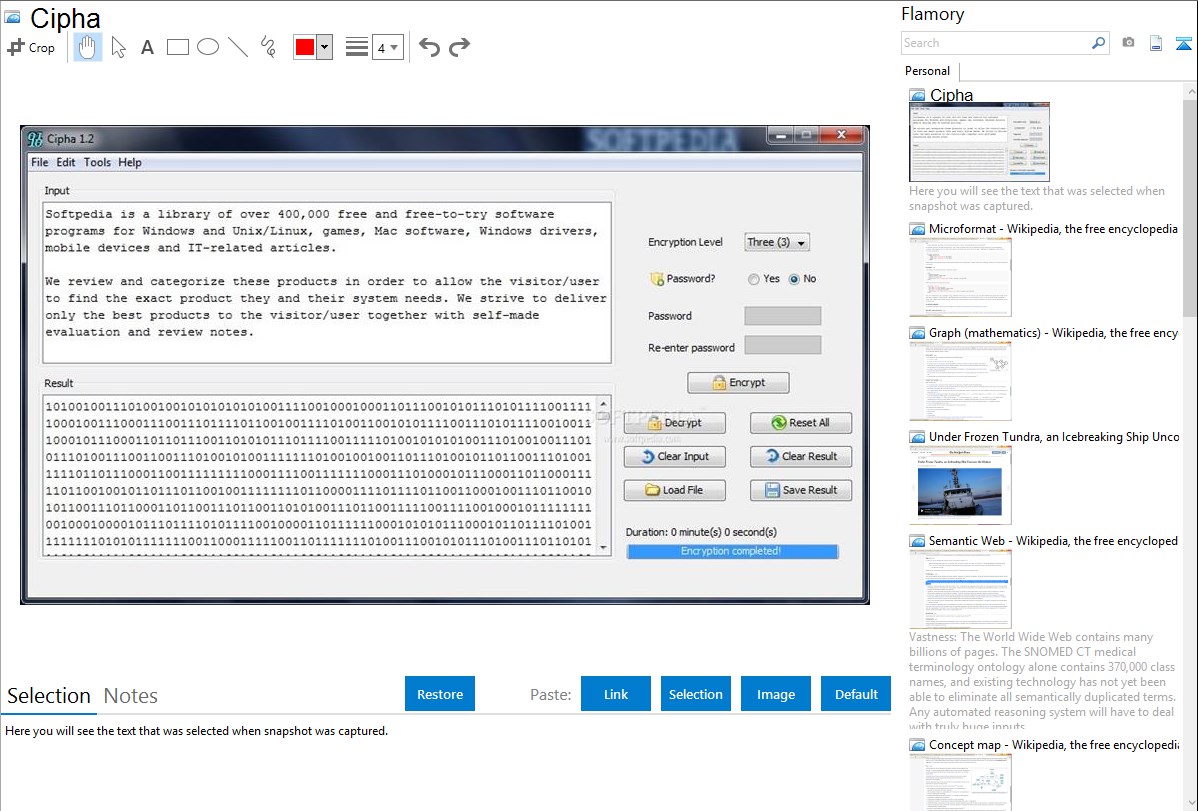The height and width of the screenshot is (811, 1198).
Task: Activate the hand pan tool
Action: coord(88,47)
